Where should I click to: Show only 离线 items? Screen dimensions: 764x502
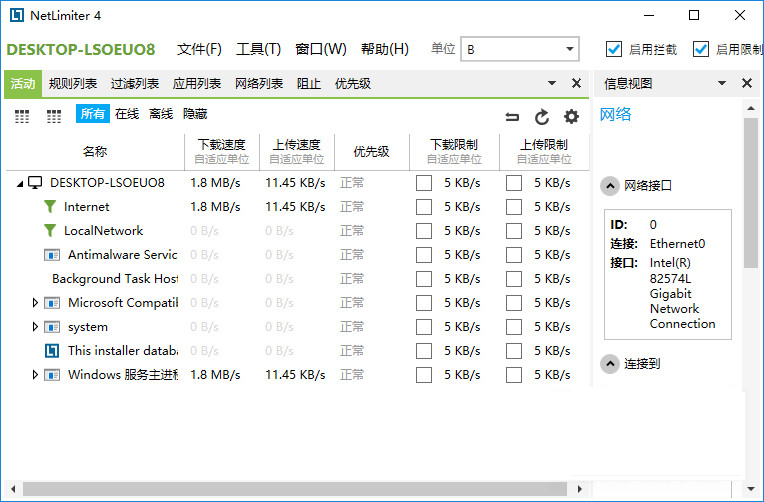pos(161,114)
